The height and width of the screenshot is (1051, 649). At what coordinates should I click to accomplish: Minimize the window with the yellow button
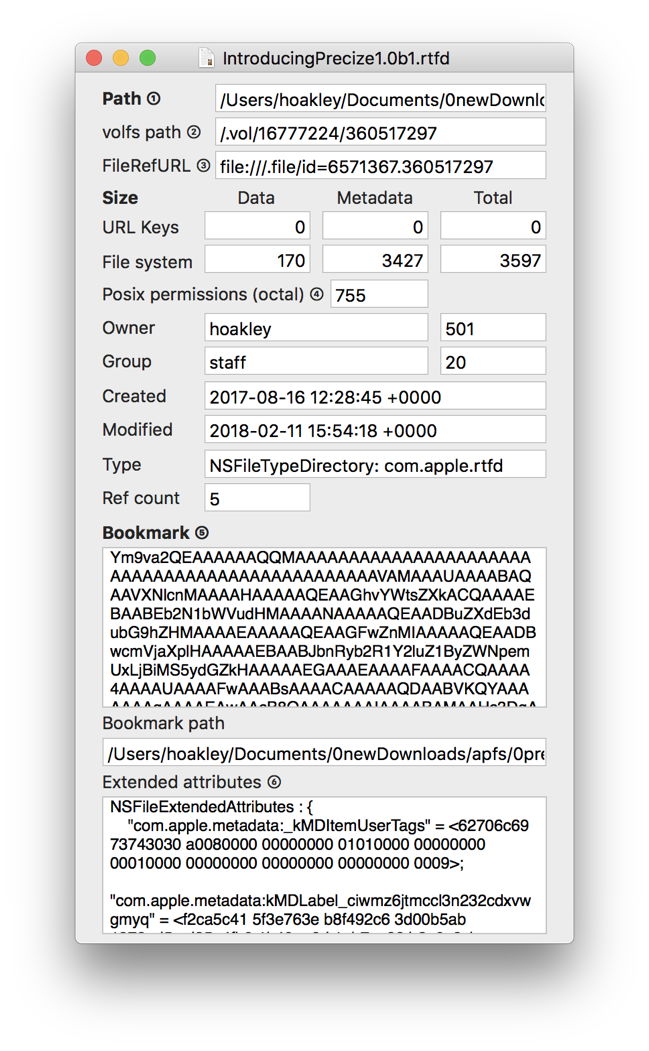(121, 58)
